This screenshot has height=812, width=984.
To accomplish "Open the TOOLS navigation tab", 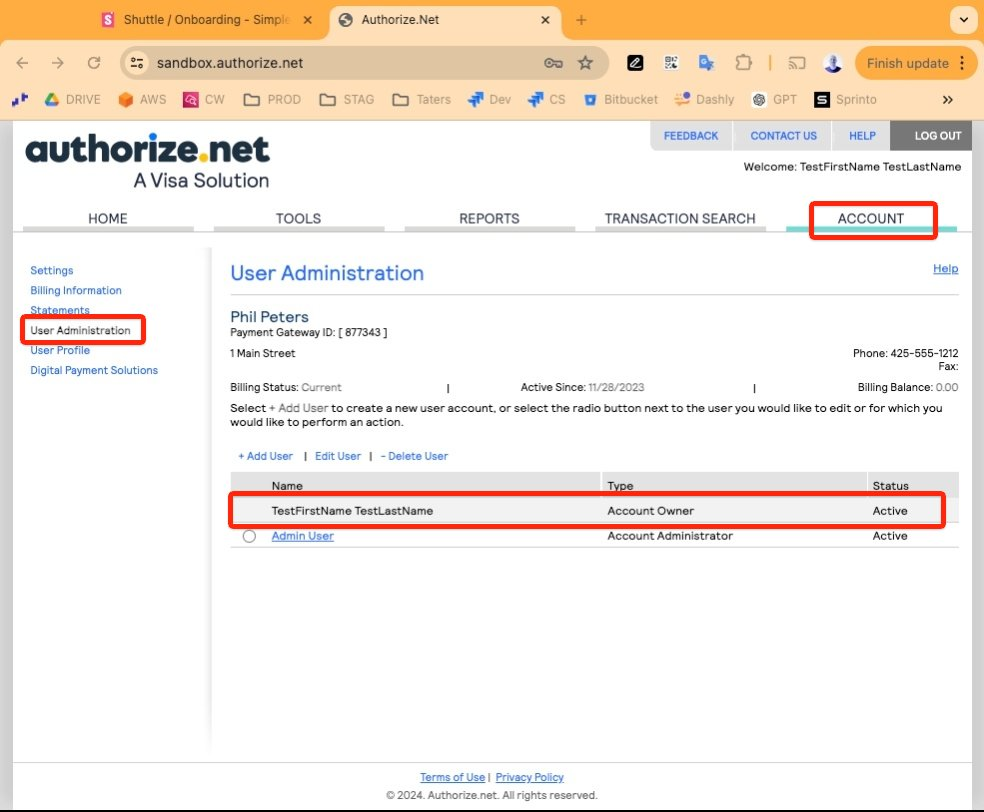I will click(298, 218).
